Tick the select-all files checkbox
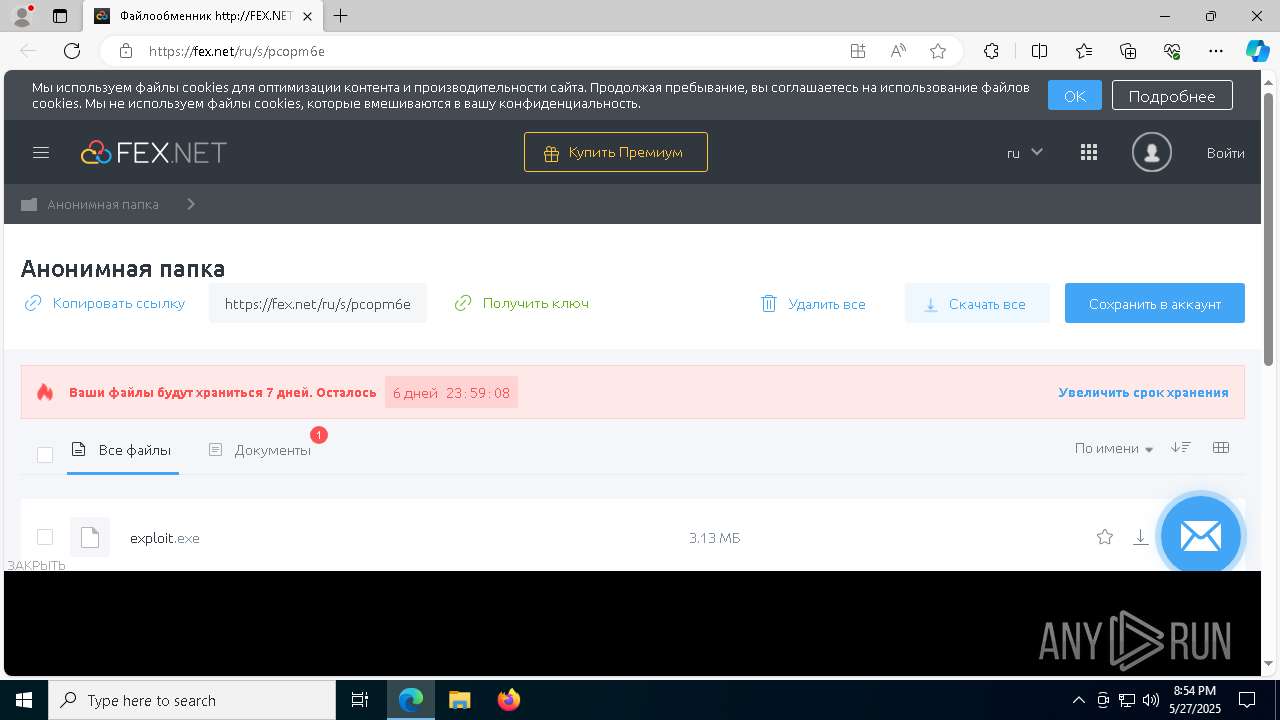Screen dimensions: 1280x720 tap(45, 455)
